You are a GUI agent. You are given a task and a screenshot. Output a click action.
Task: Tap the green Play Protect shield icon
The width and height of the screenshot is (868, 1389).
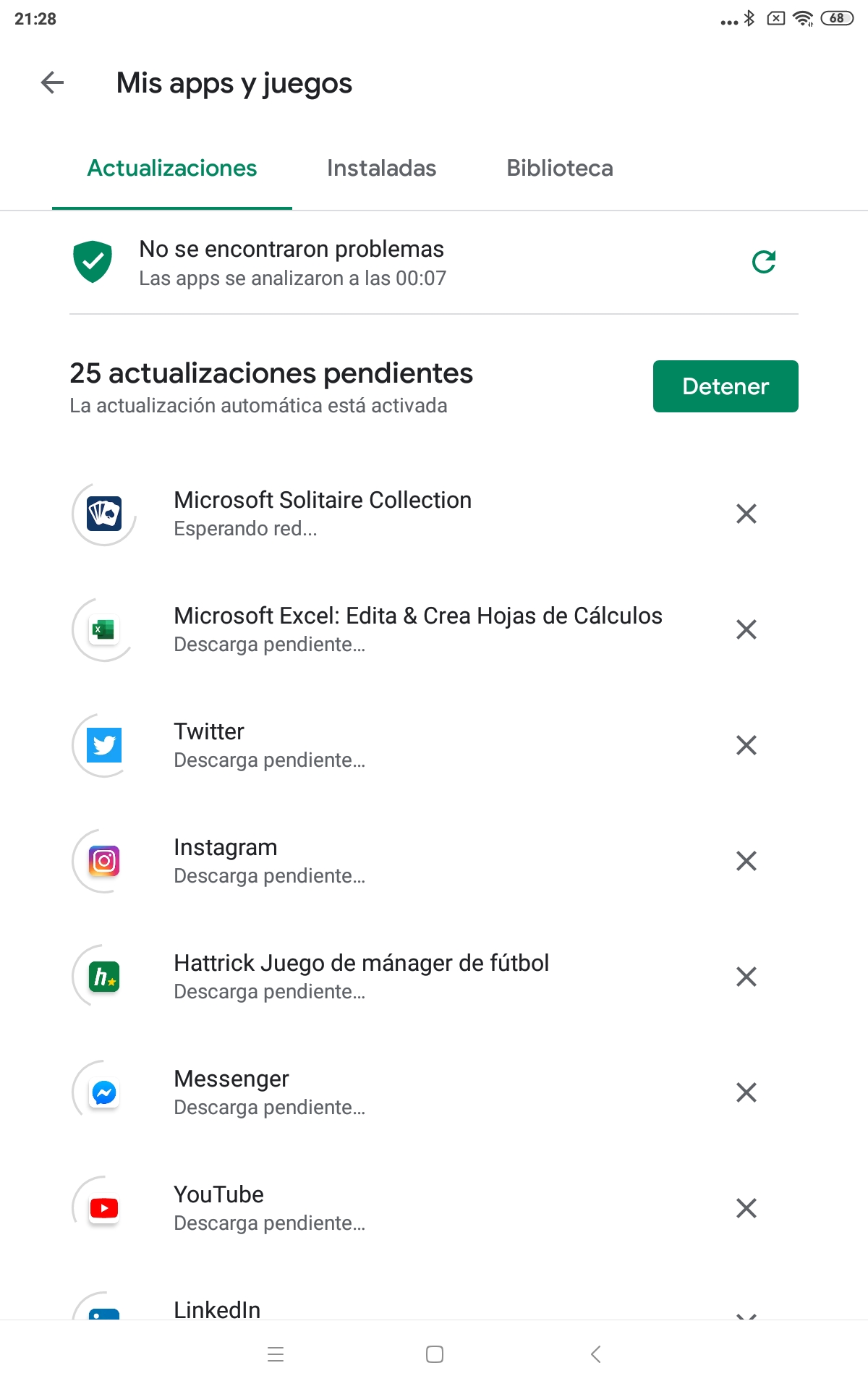(x=93, y=262)
